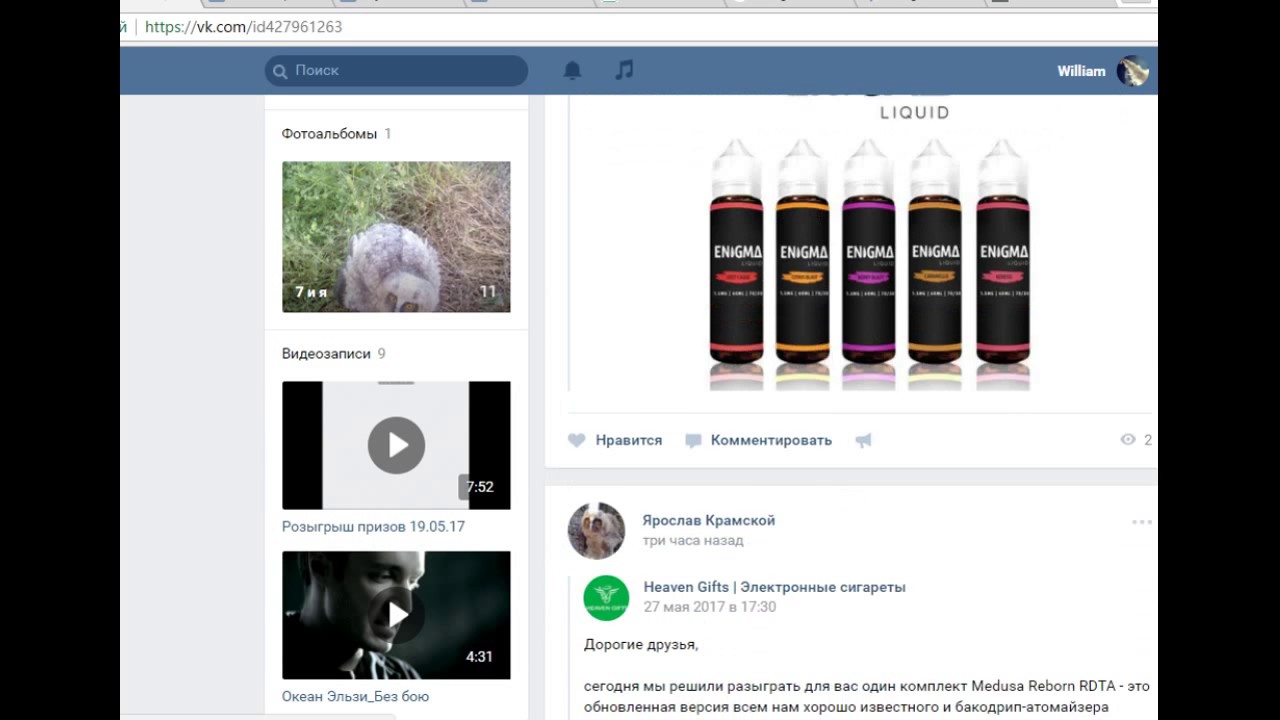Viewport: 1280px width, 720px height.
Task: Click Ярослав Крамской avatar photo
Action: point(596,530)
